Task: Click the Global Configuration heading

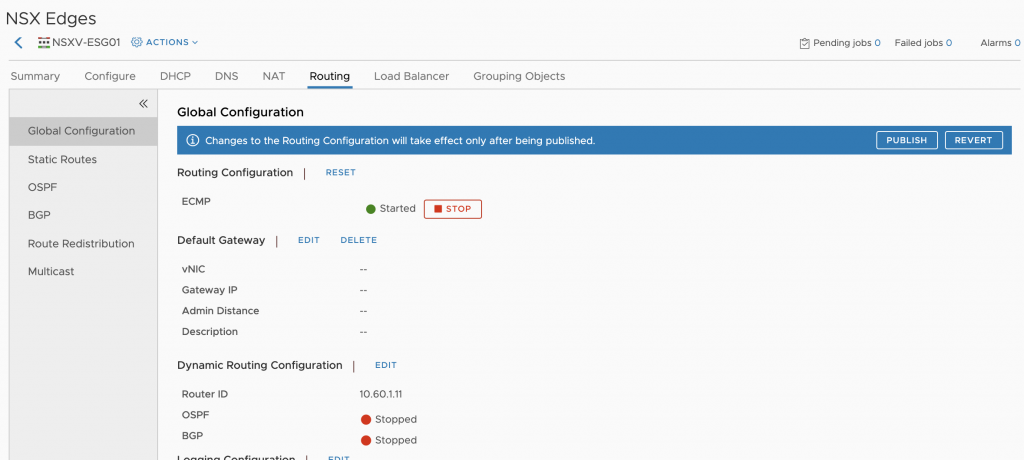Action: point(240,112)
